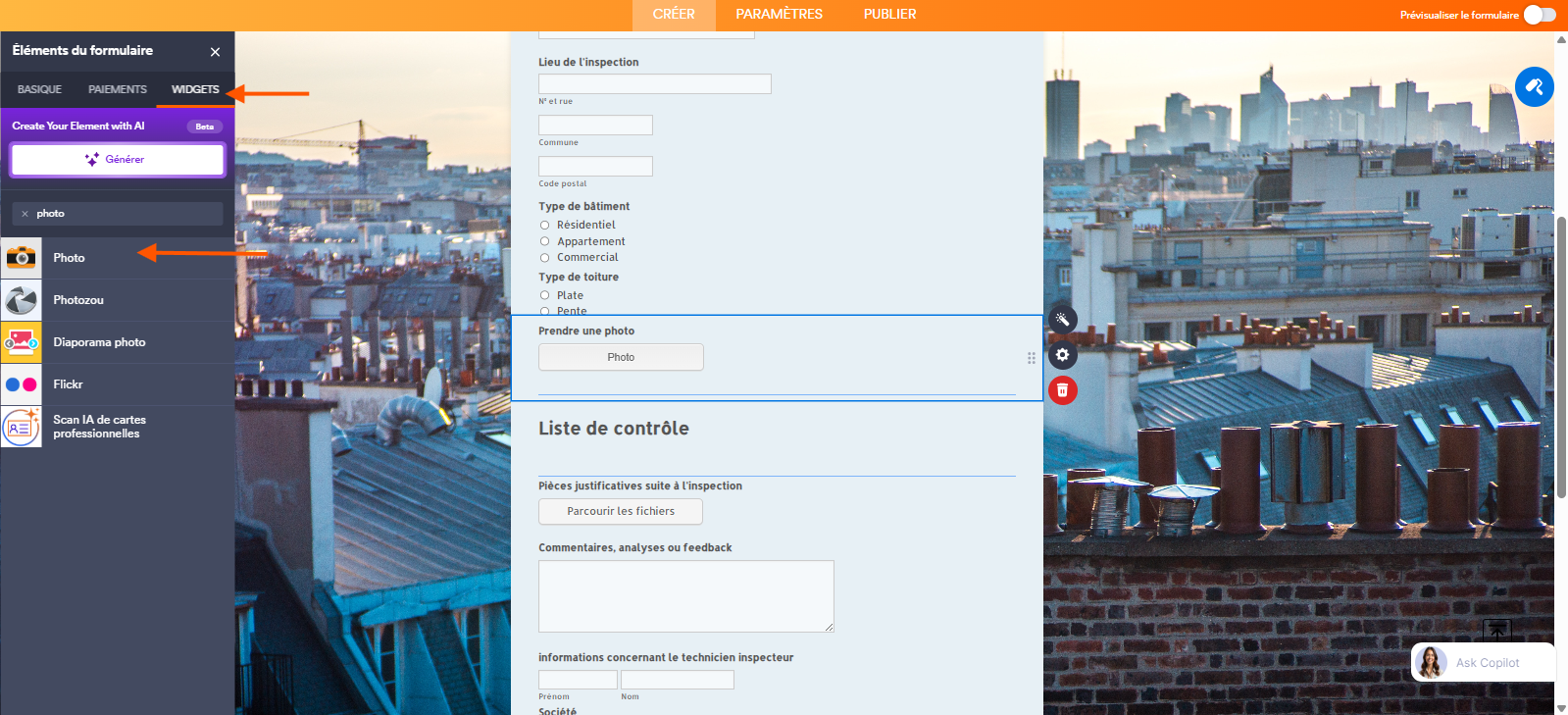Click the Type de toiture label

(x=579, y=278)
